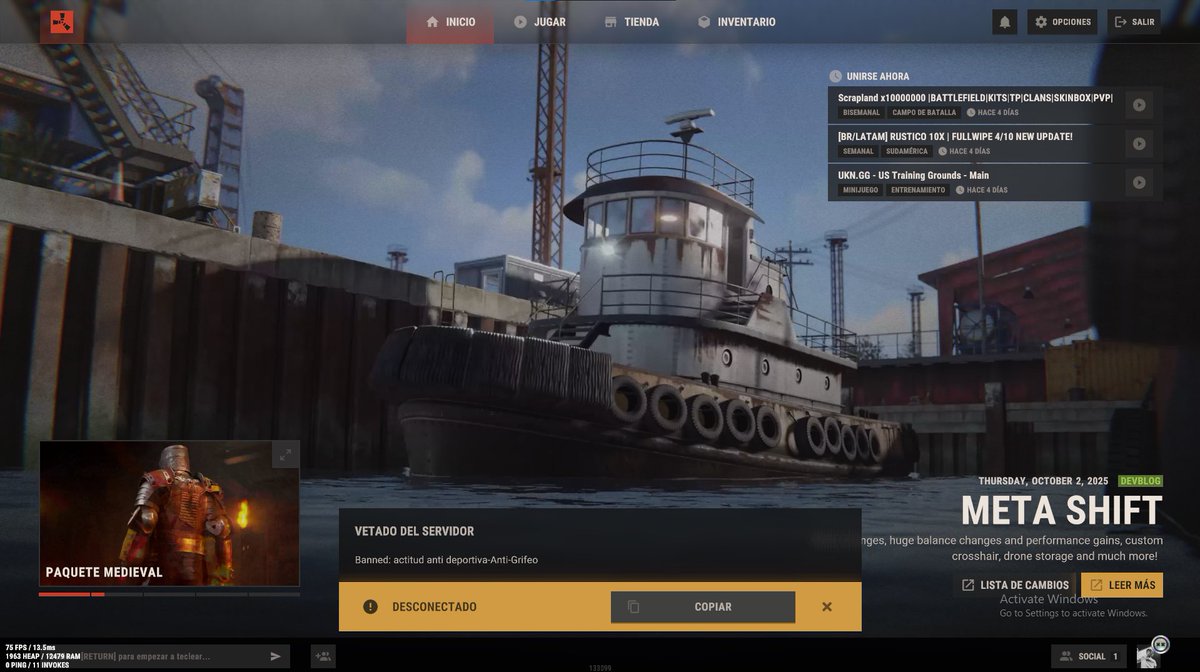This screenshot has width=1200, height=672.
Task: Click the send message arrow icon
Action: point(276,656)
